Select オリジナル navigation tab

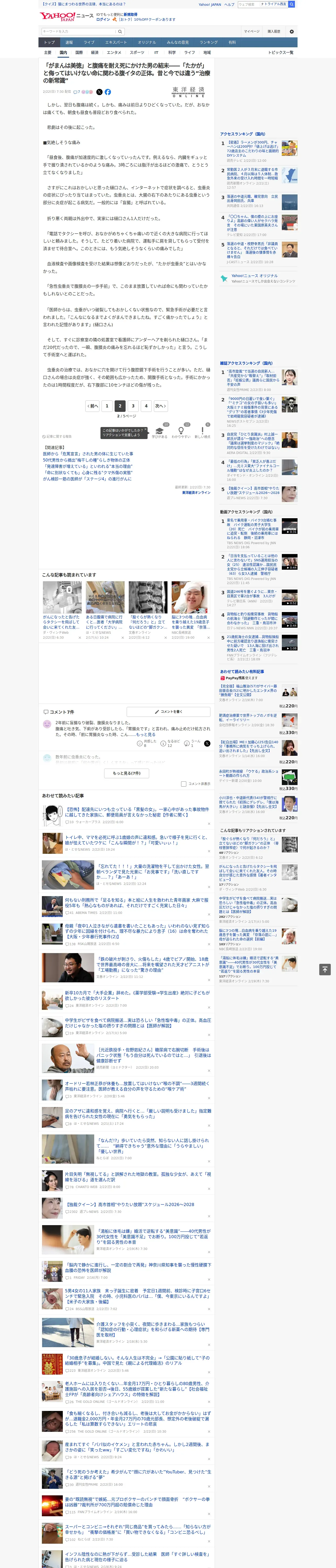pyautogui.click(x=147, y=43)
